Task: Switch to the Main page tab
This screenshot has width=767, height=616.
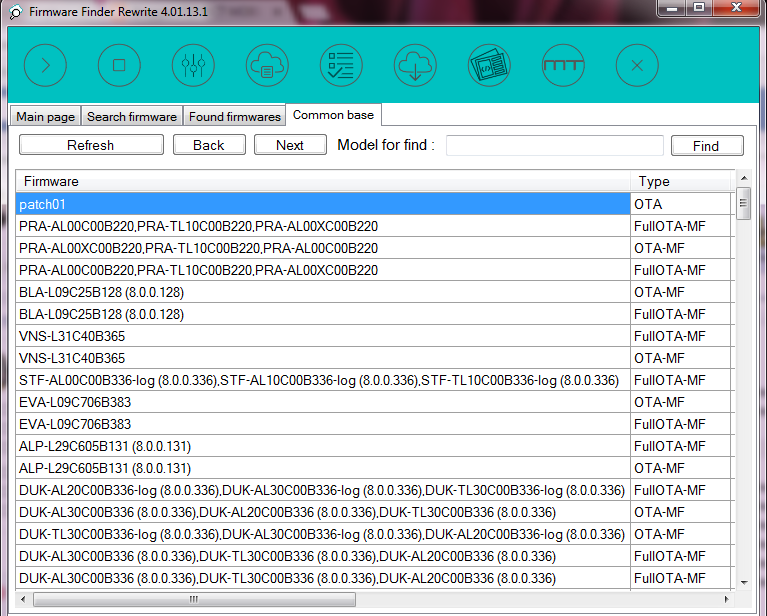Action: point(45,116)
